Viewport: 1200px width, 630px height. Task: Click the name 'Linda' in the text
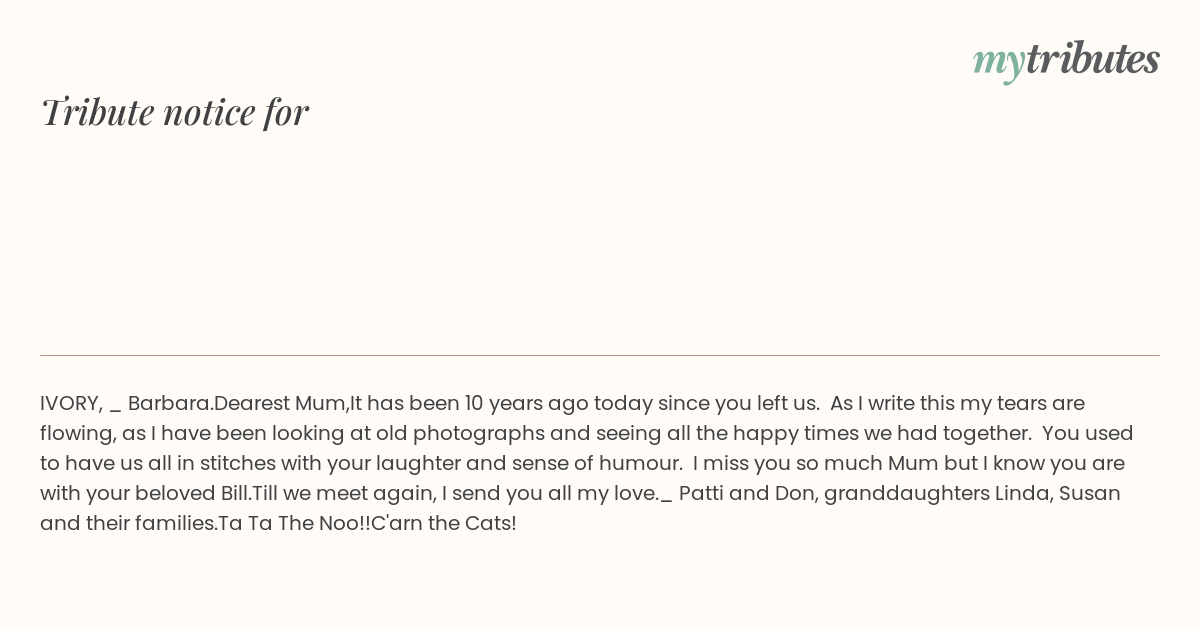point(1020,493)
